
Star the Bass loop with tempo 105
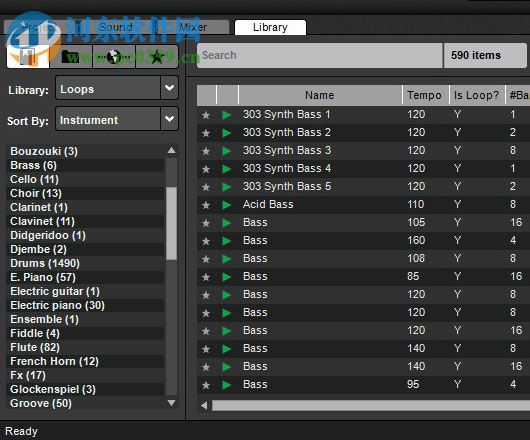(206, 223)
